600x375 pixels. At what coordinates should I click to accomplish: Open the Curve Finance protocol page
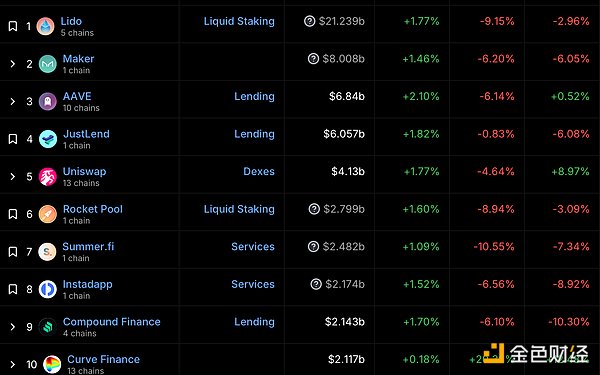point(103,359)
